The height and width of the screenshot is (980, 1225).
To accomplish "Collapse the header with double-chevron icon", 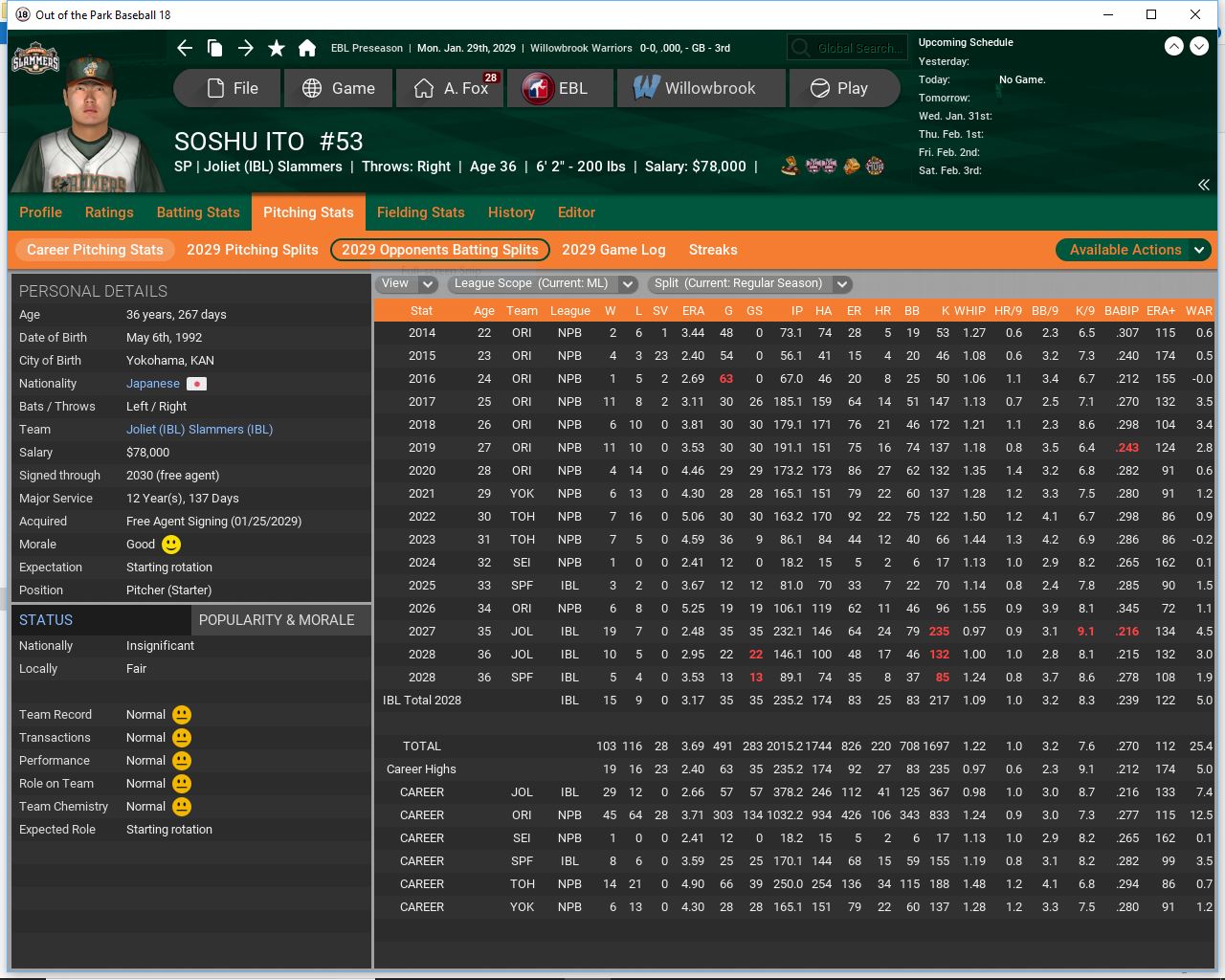I will [x=1203, y=185].
